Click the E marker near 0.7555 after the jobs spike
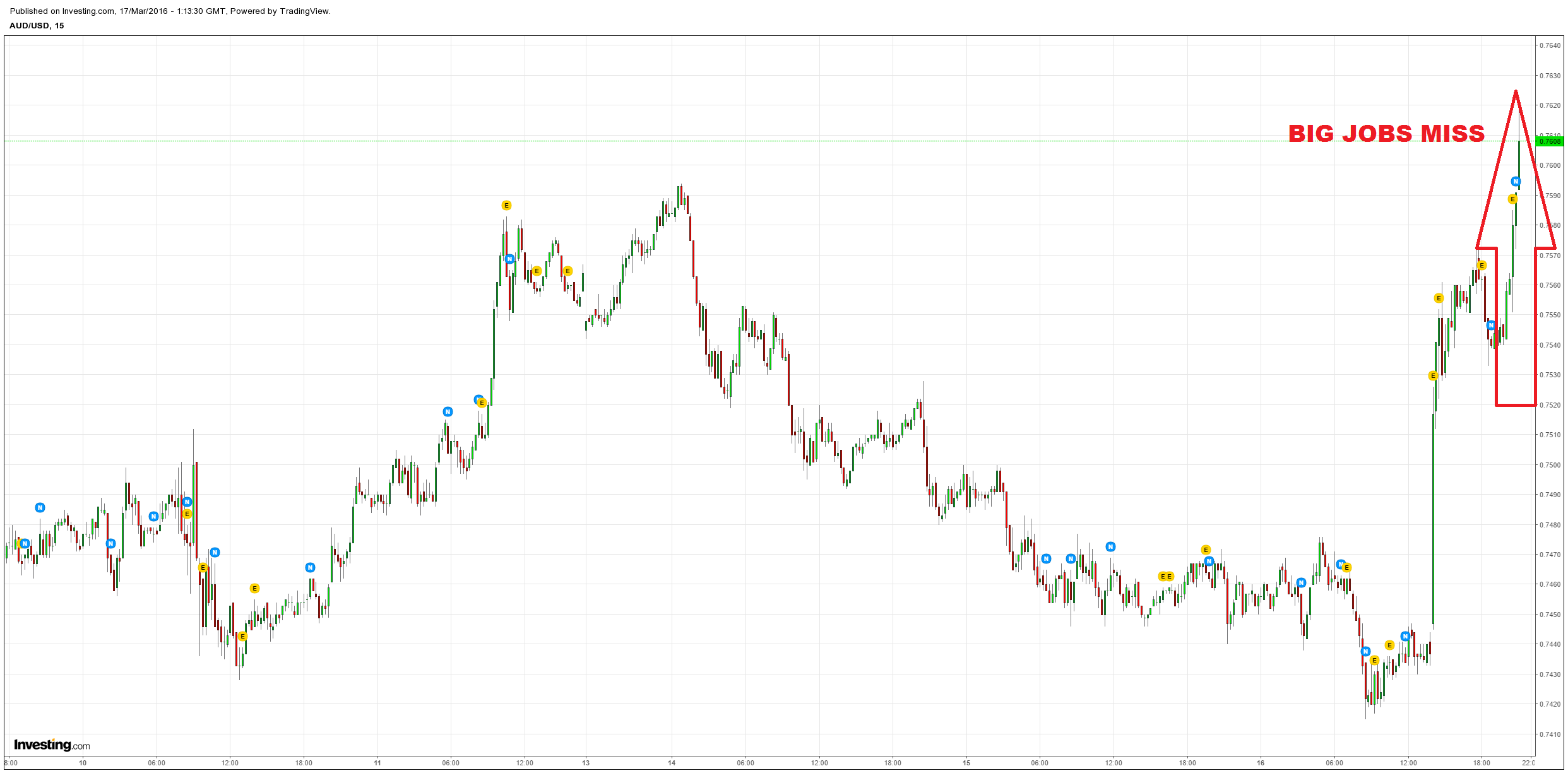 1439,298
